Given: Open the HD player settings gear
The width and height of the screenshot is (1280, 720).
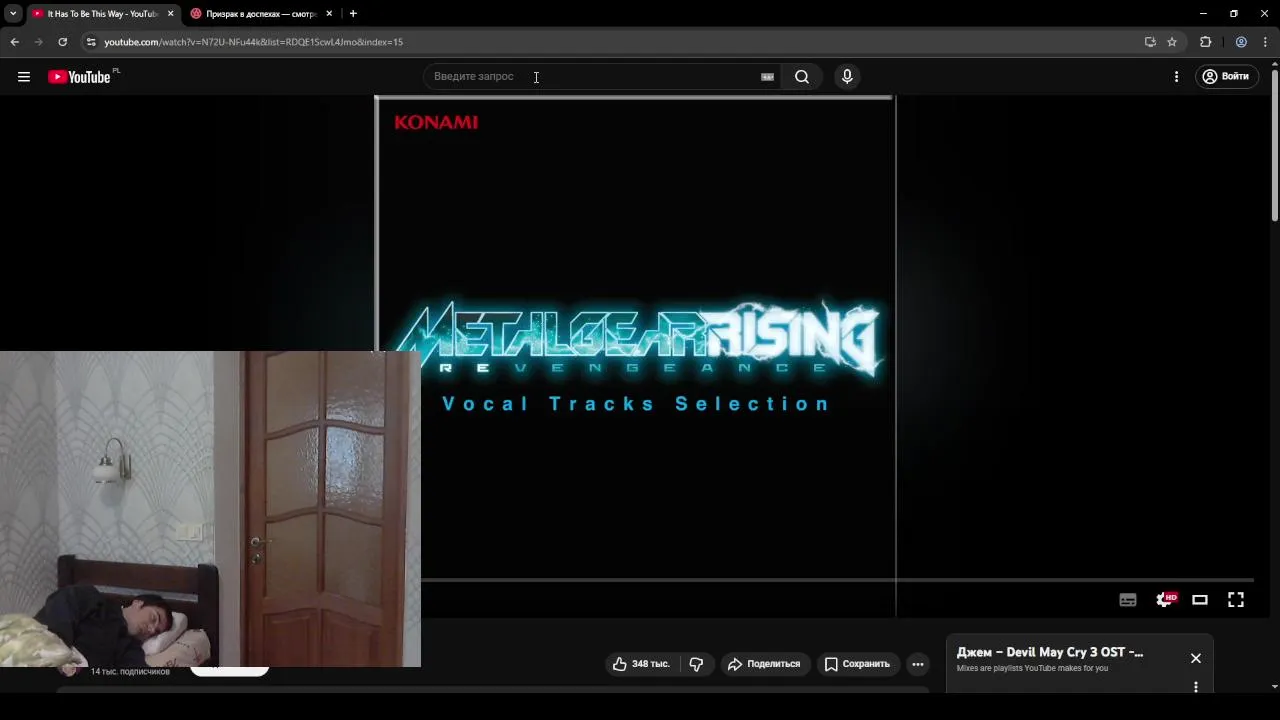Looking at the screenshot, I should pos(1164,600).
